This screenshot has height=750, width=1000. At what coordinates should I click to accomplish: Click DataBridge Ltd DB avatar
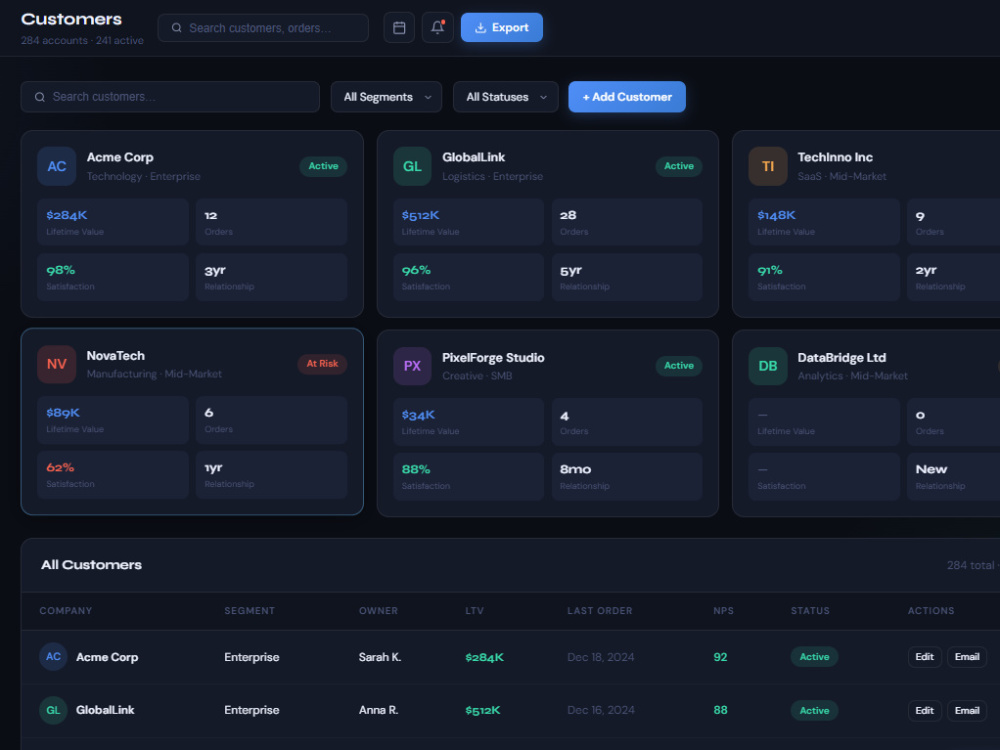coord(768,366)
